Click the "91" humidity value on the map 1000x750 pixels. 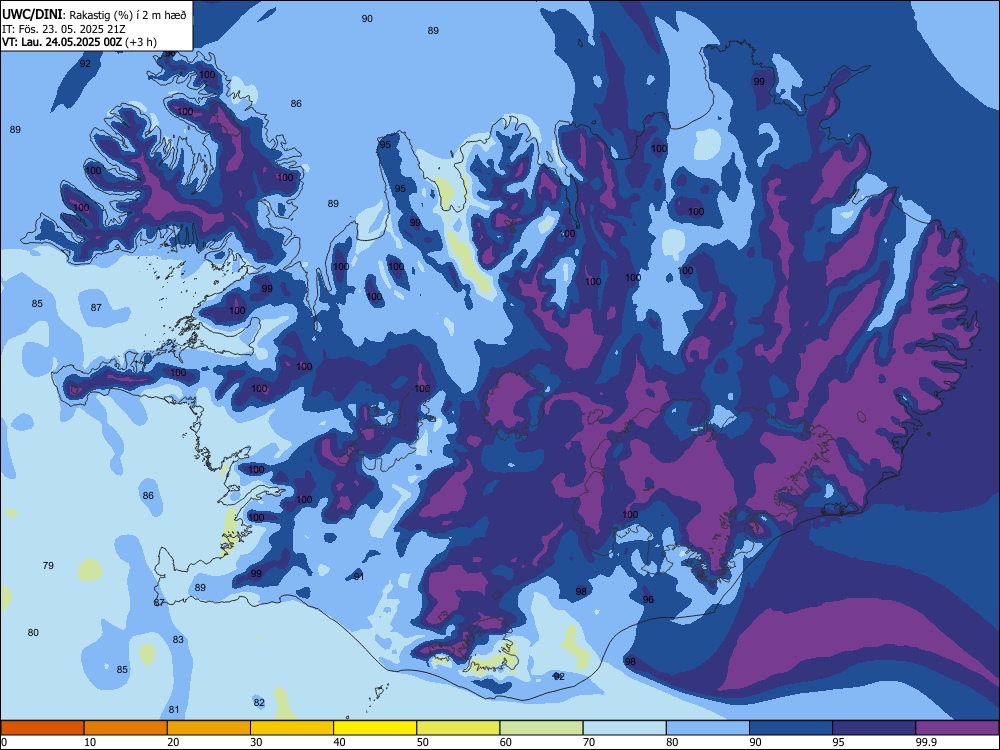(359, 577)
